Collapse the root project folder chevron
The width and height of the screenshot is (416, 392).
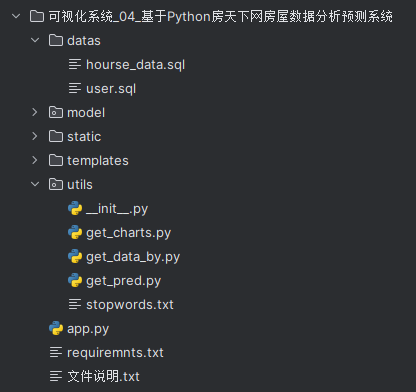(x=16, y=16)
